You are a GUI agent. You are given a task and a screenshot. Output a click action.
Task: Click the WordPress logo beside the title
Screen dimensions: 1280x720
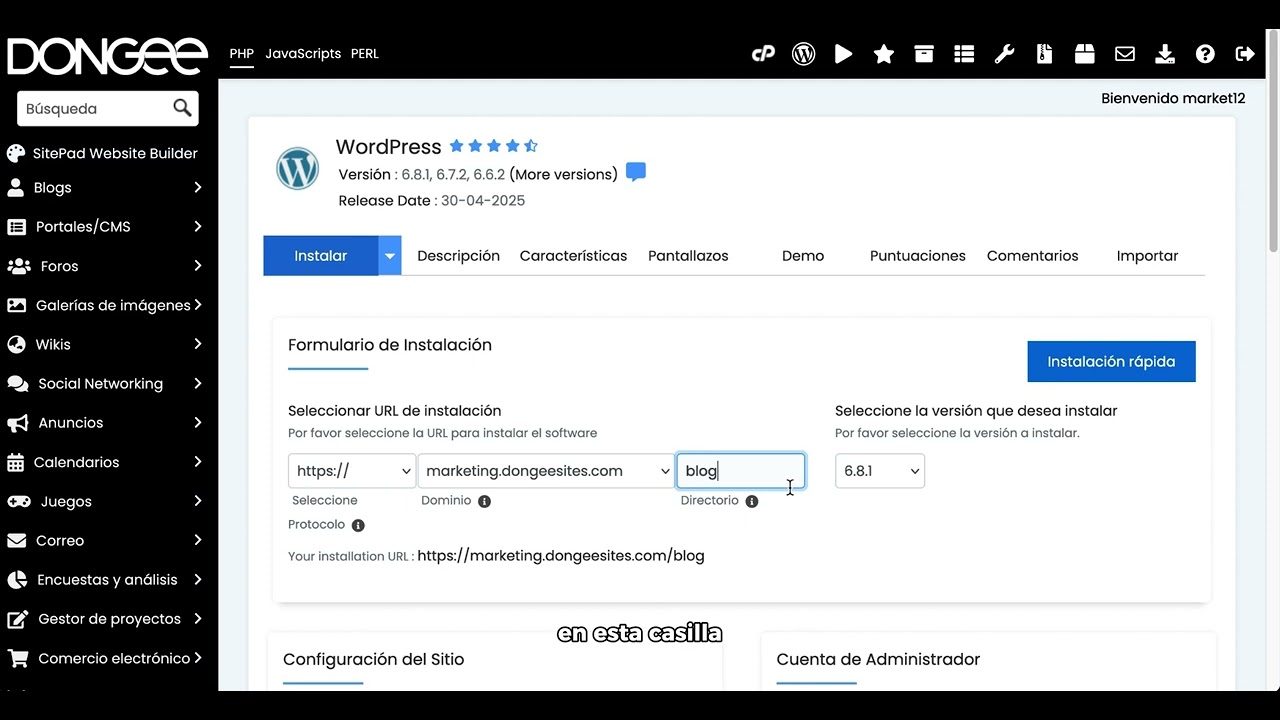297,169
